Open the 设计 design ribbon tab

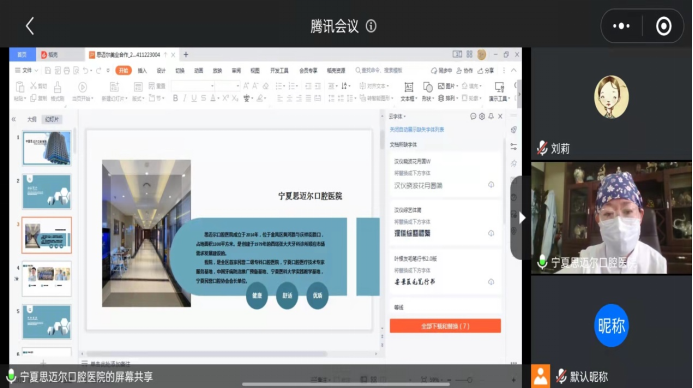(x=161, y=71)
